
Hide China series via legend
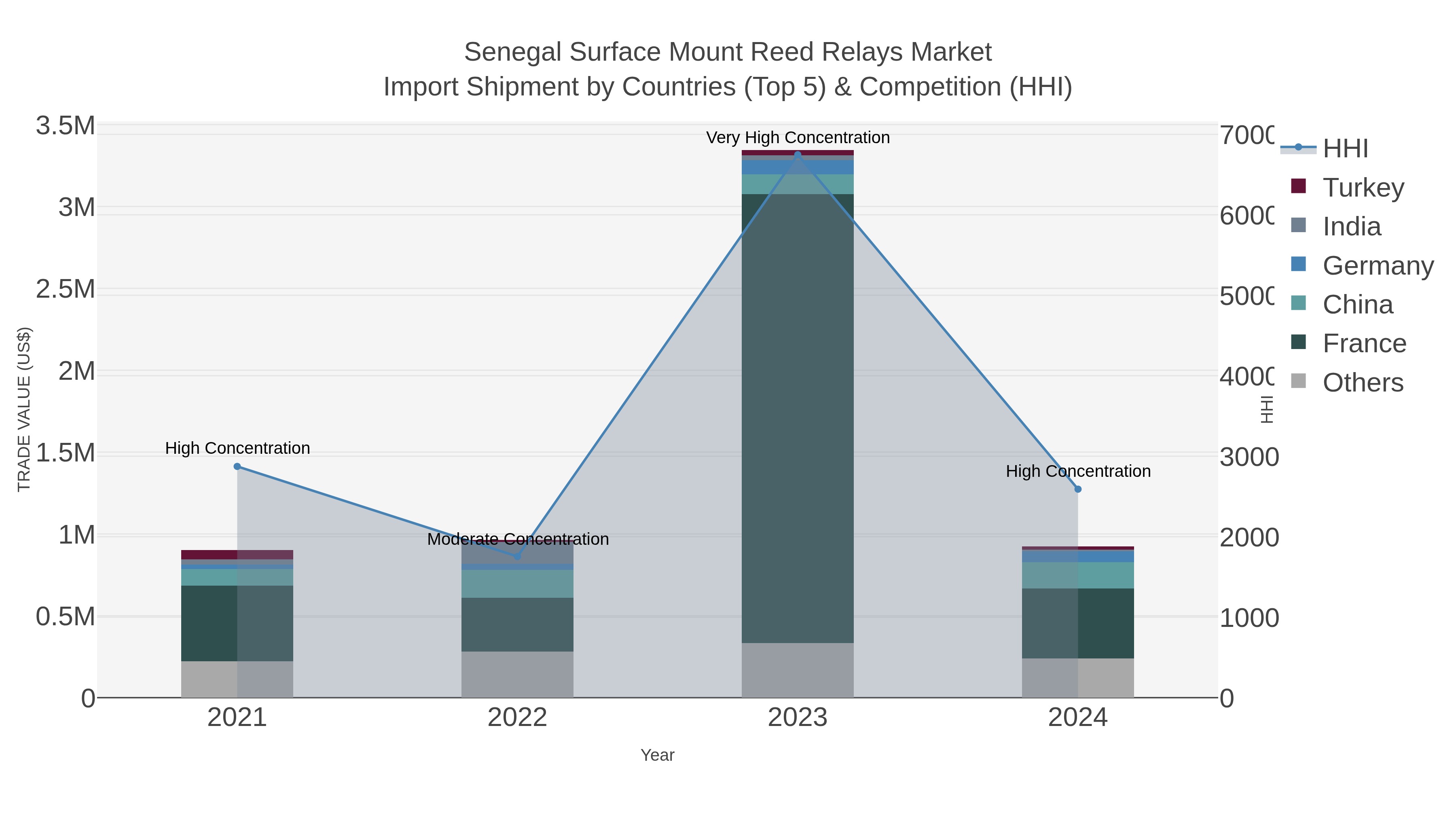tap(1342, 304)
